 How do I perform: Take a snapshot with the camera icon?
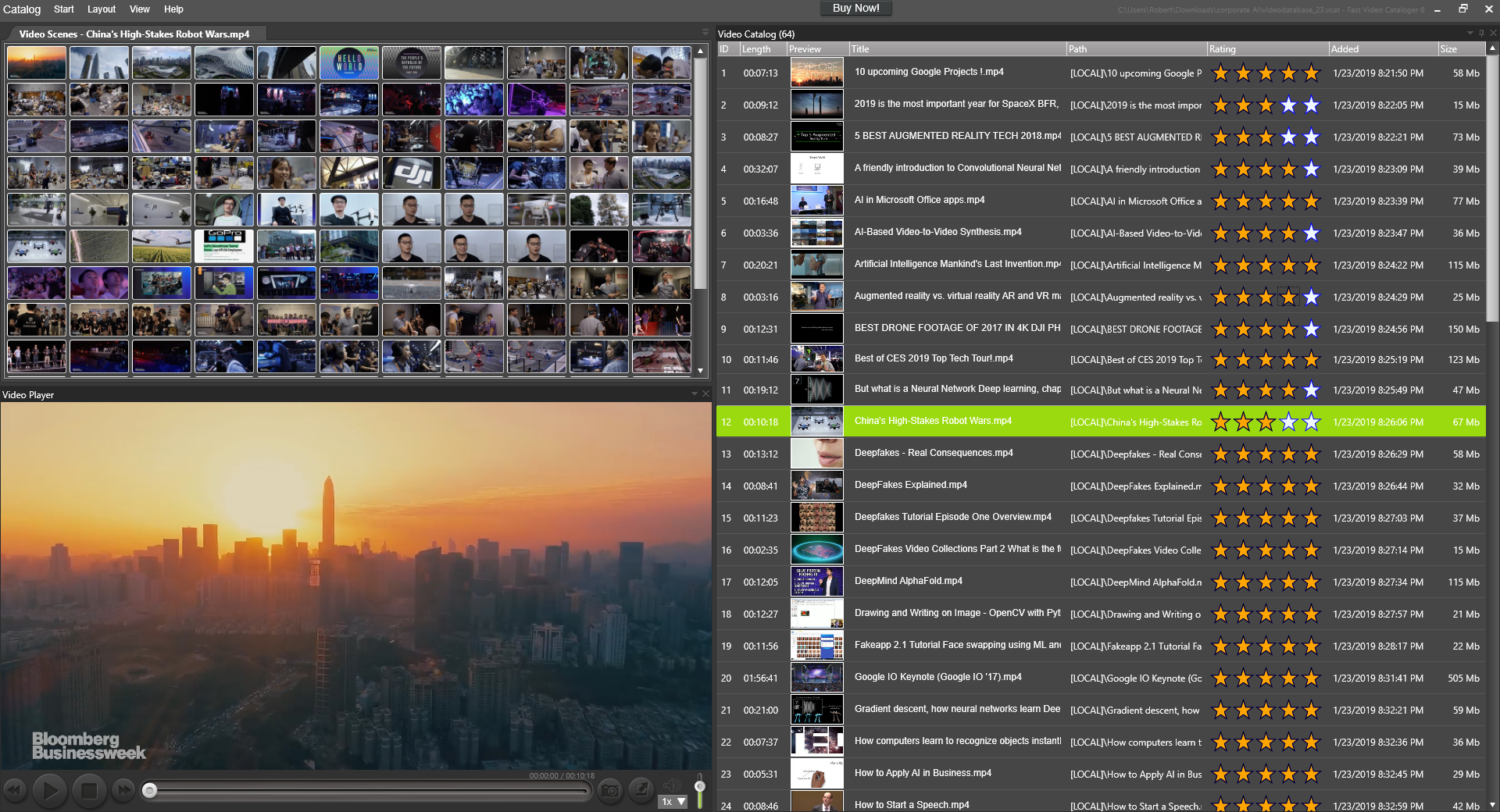click(x=610, y=790)
